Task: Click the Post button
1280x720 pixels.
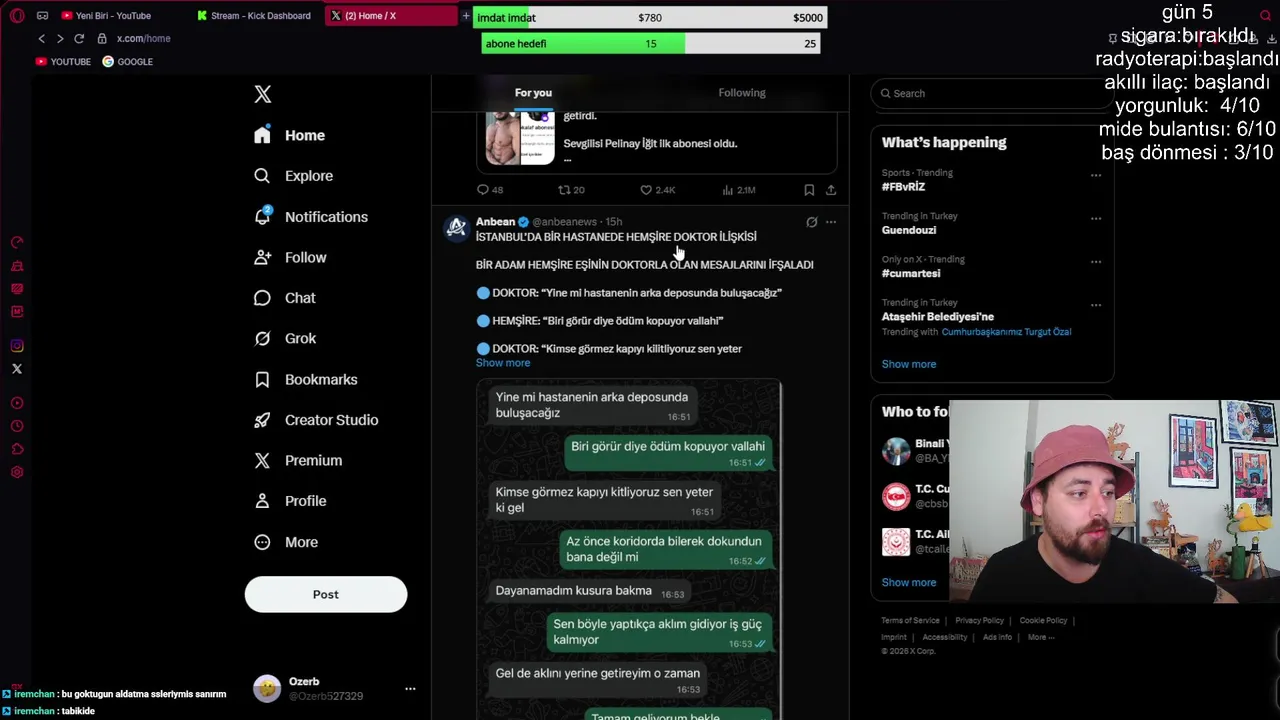Action: tap(326, 594)
